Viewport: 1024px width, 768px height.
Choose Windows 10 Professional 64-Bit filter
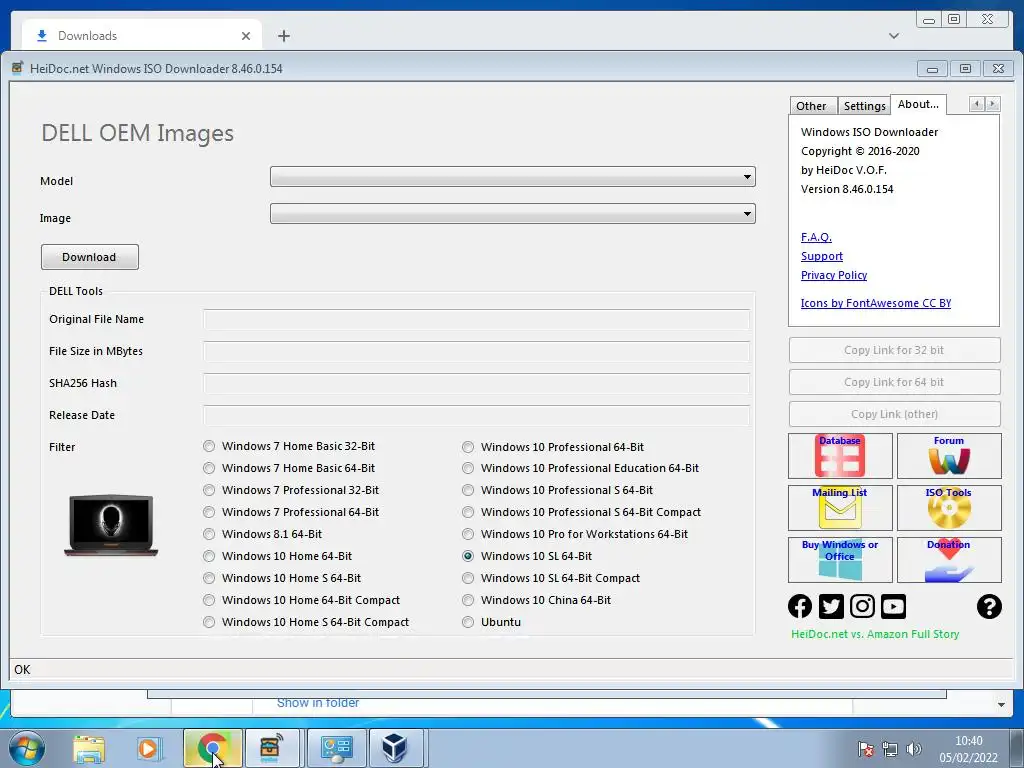pos(468,447)
